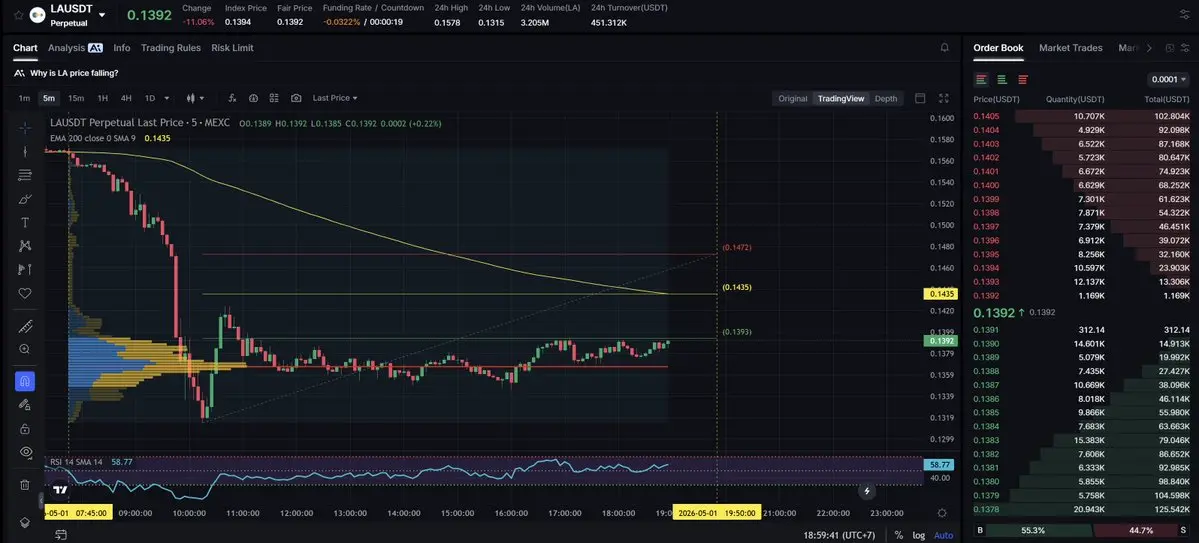Switch to Order Book tab
Viewport: 1199px width, 543px height.
(x=998, y=47)
